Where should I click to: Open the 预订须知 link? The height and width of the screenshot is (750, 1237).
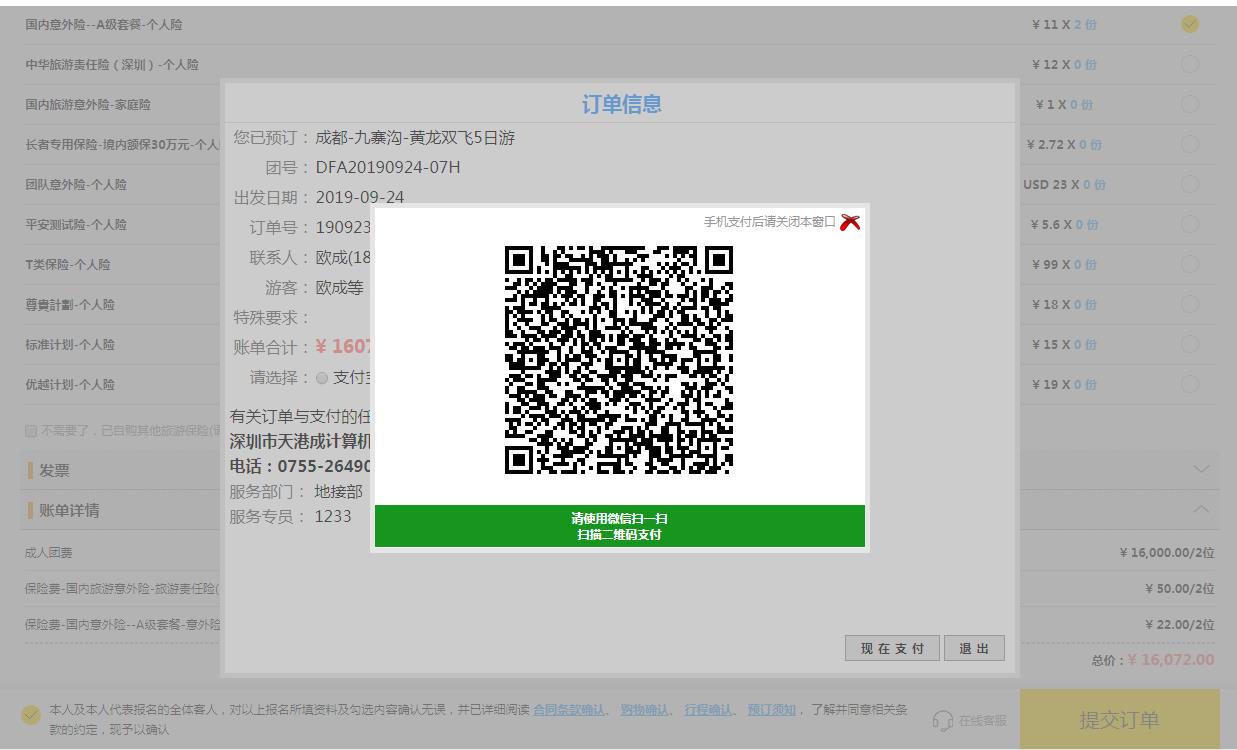click(772, 710)
